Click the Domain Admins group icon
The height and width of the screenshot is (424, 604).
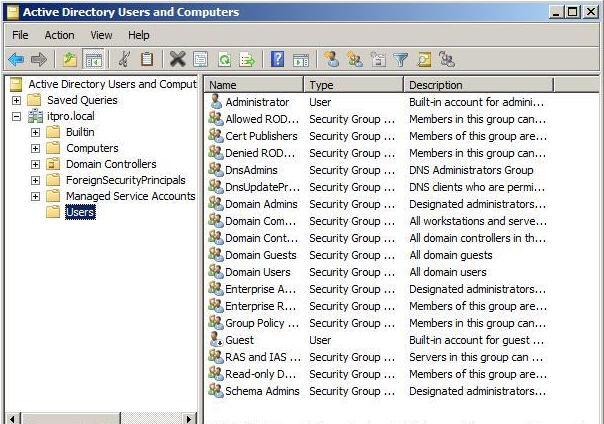coord(216,204)
